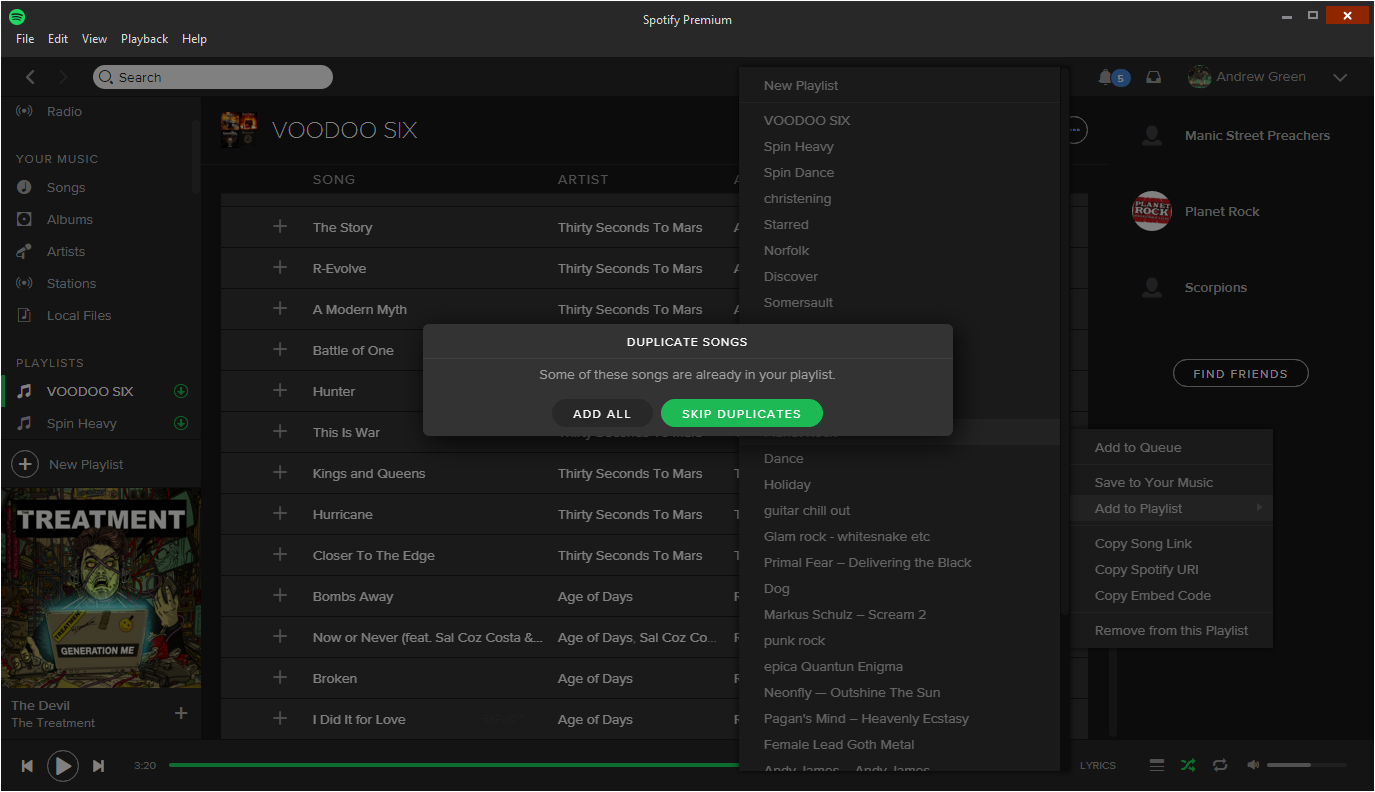Select Spin Dance in the playlist submenu
The height and width of the screenshot is (792, 1375).
tap(899, 173)
